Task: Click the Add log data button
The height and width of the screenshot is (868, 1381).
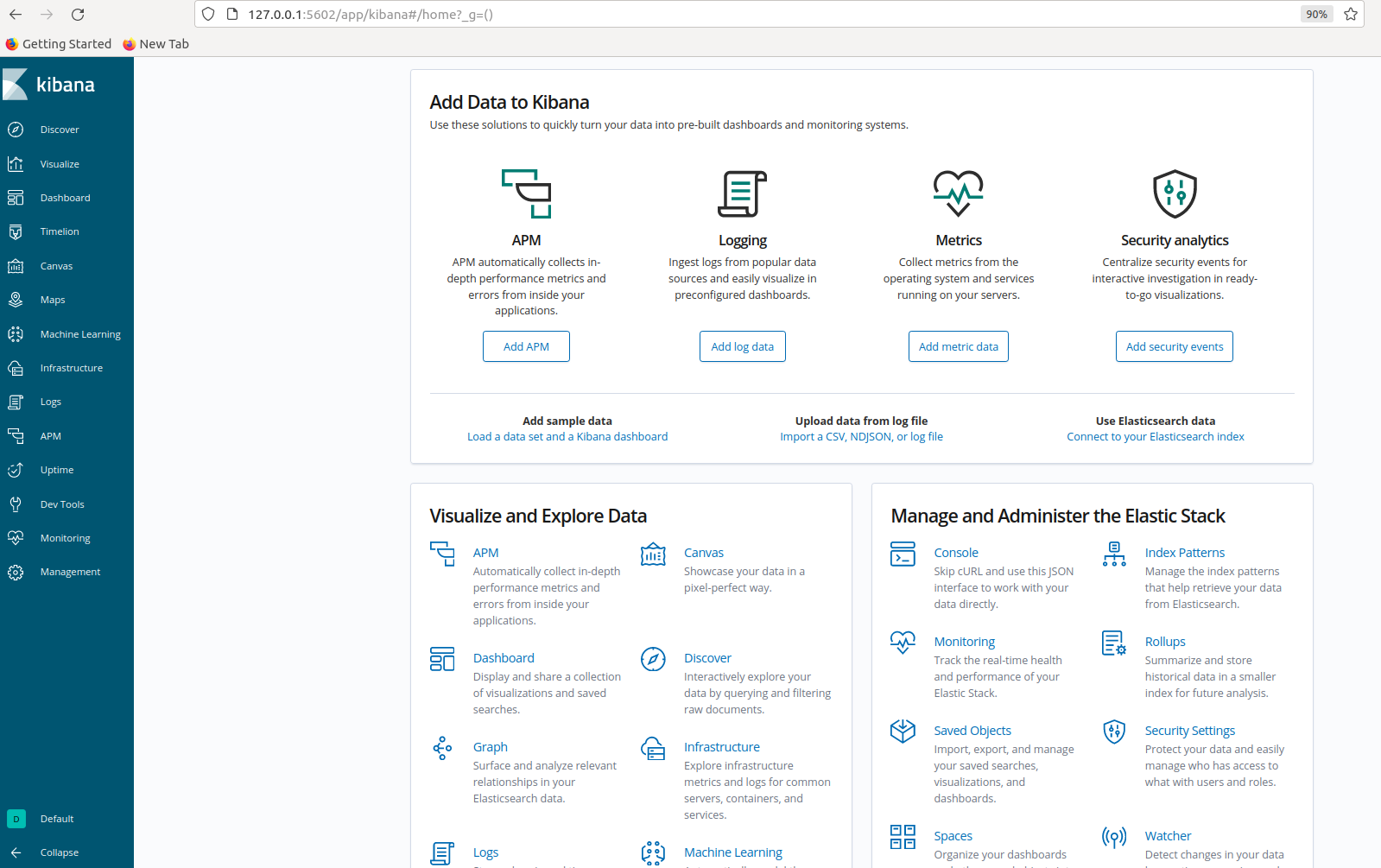Action: [x=743, y=346]
